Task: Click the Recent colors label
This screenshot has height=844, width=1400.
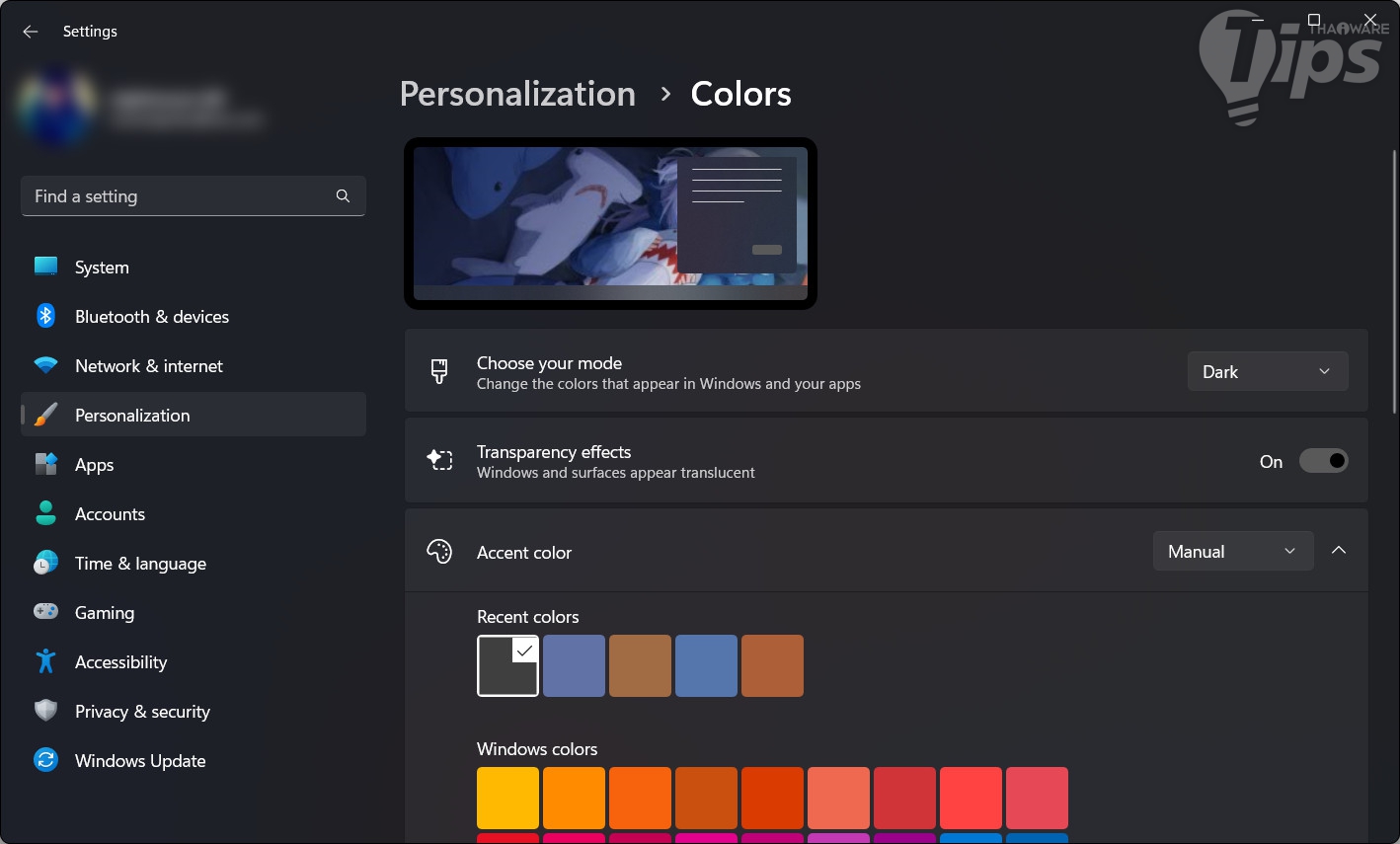Action: coord(527,617)
